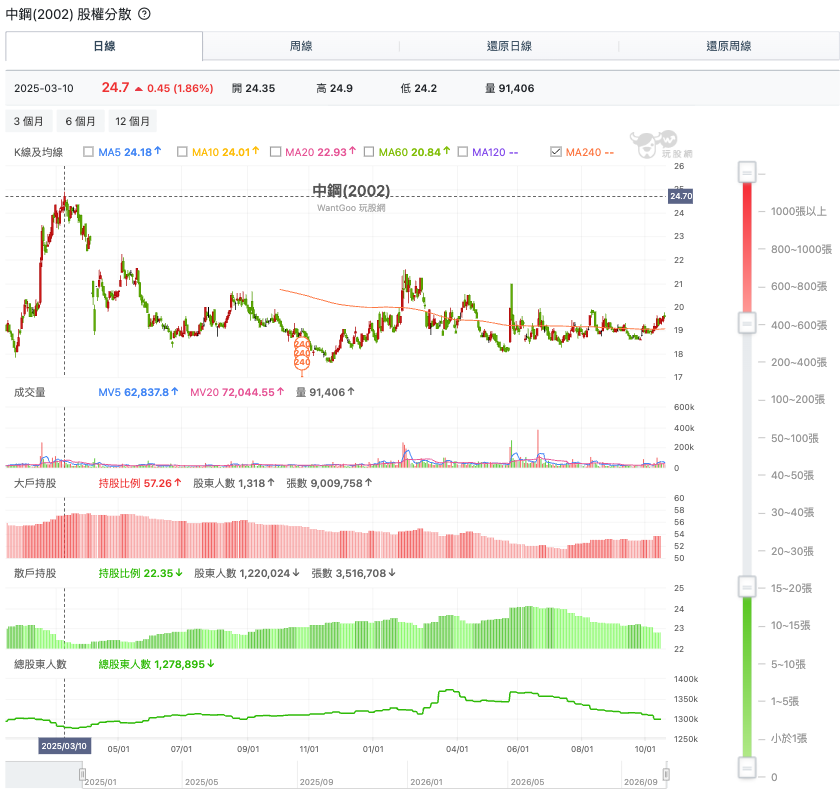The height and width of the screenshot is (796, 840).
Task: Click the 600~800張 legend label
Action: (x=799, y=287)
